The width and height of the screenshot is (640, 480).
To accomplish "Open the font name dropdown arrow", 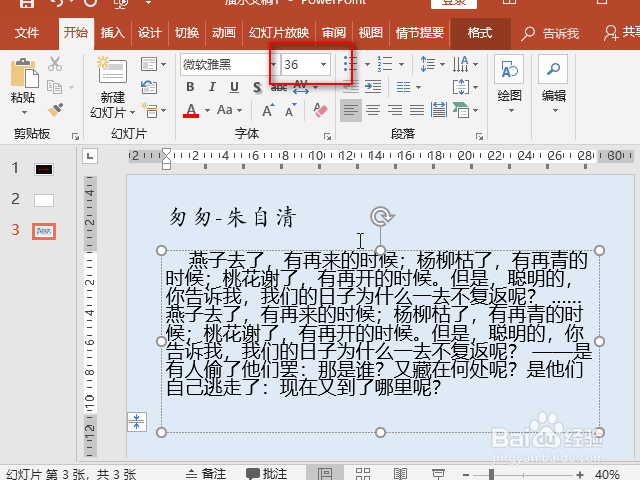I will [273, 64].
